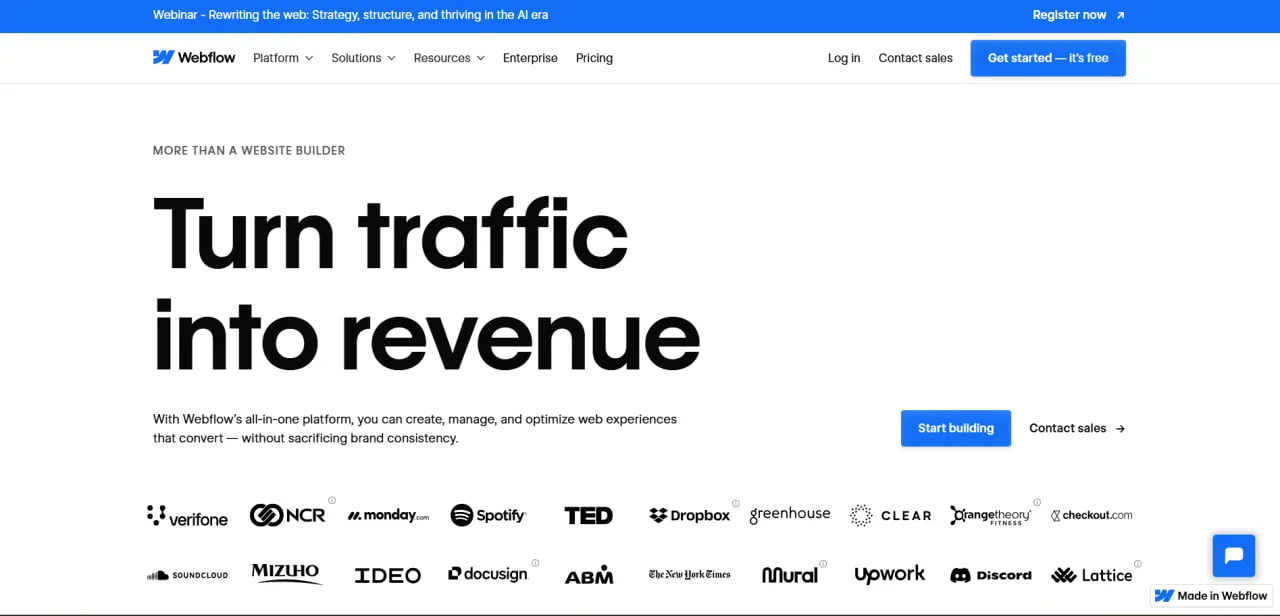1280x616 pixels.
Task: Click the NCR logo
Action: point(288,515)
